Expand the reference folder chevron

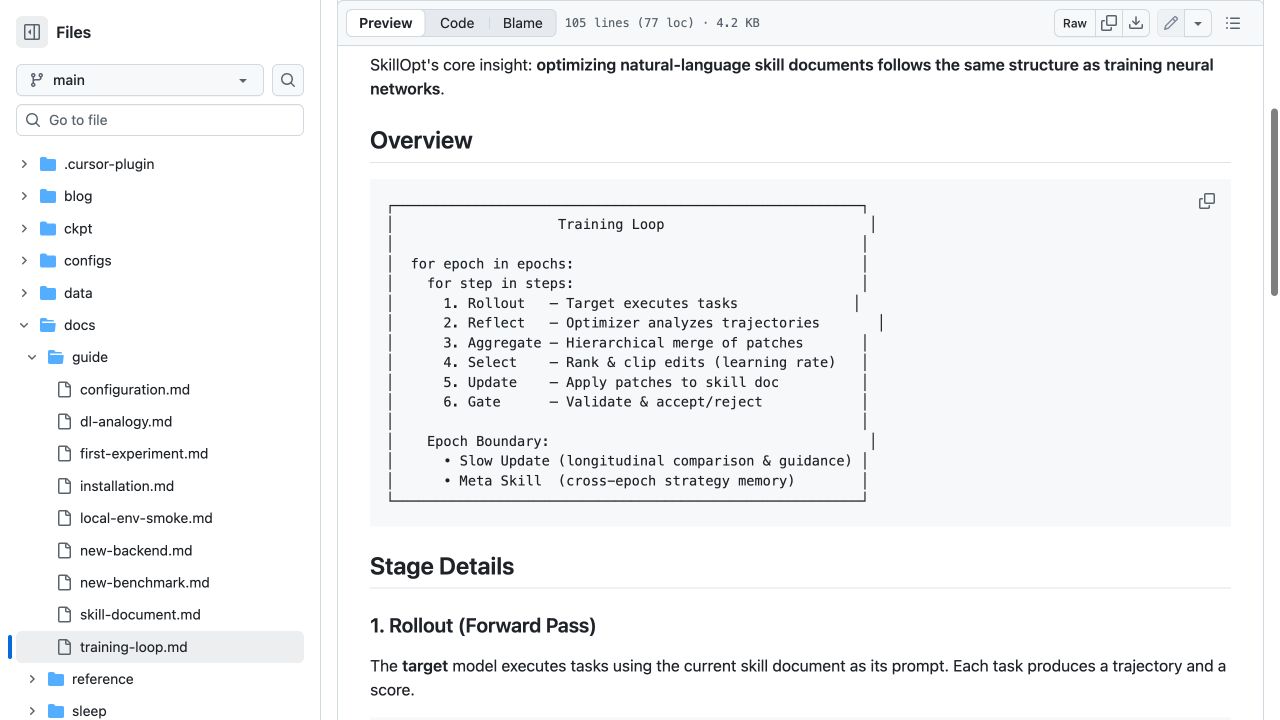32,679
